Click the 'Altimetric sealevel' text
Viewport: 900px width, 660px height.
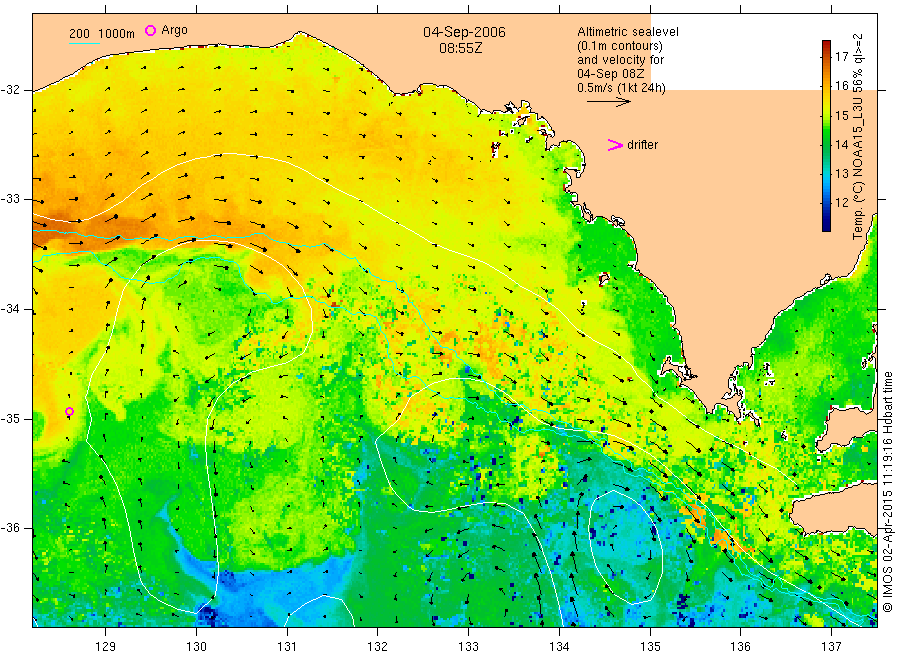tap(628, 32)
